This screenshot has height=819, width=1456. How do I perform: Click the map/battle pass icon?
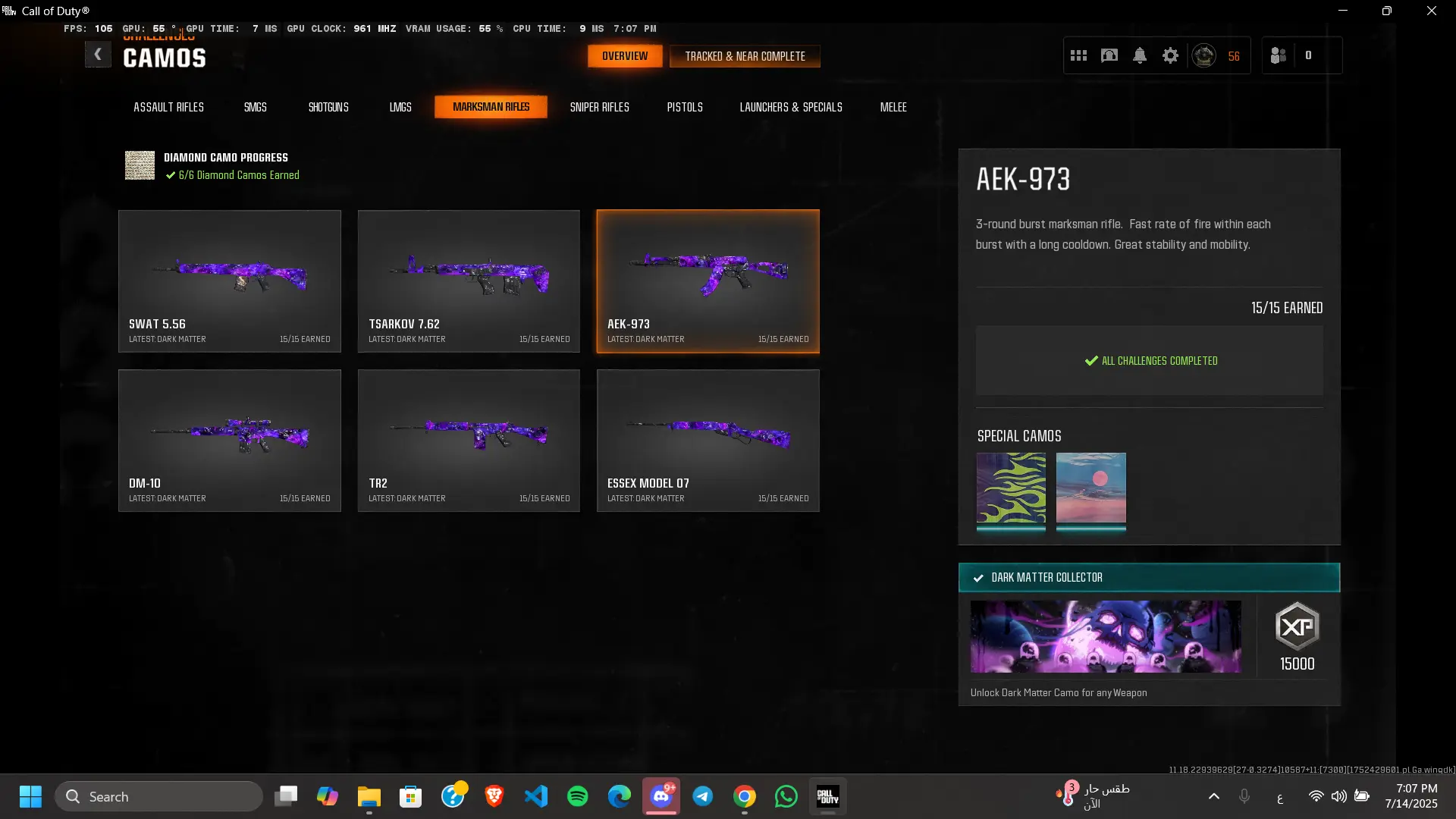coord(1109,55)
